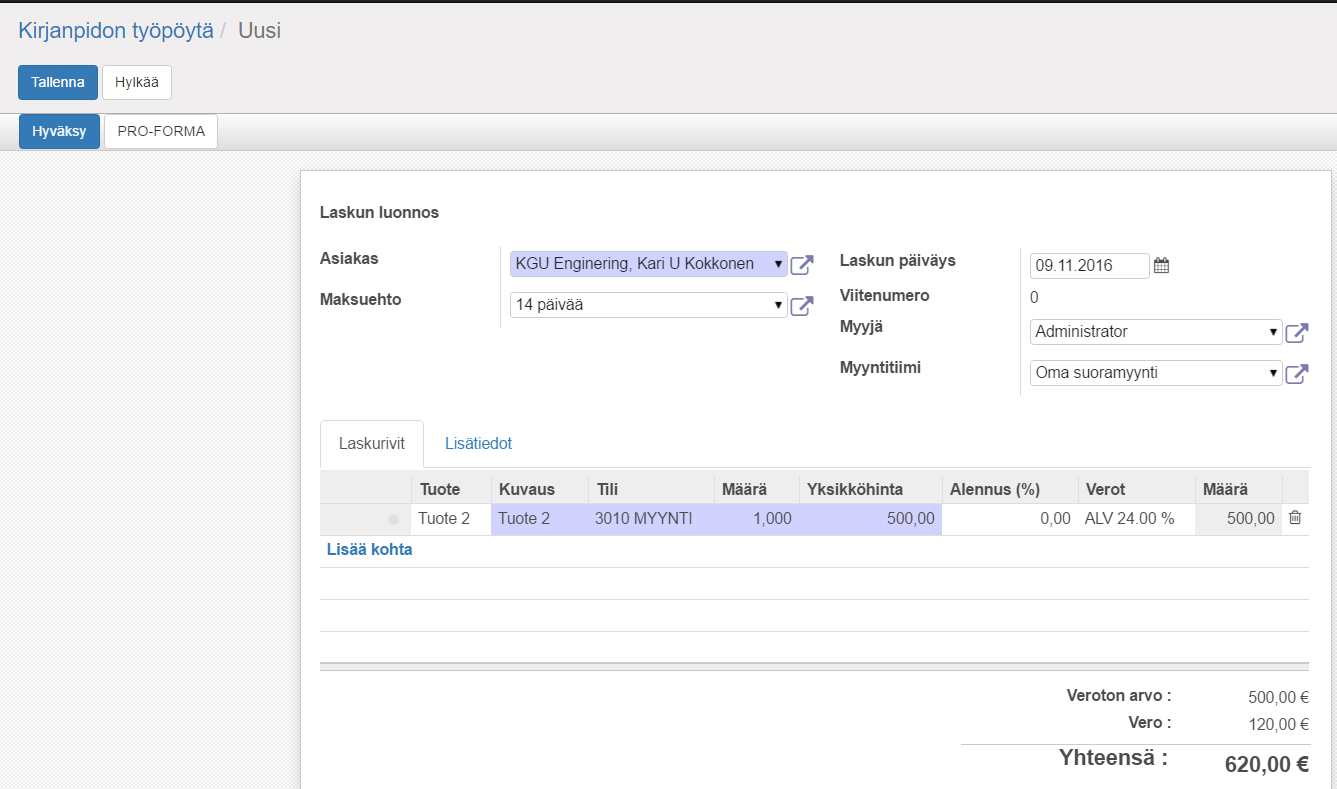Switch to the Laskurivit tab
The height and width of the screenshot is (789, 1337).
[372, 444]
